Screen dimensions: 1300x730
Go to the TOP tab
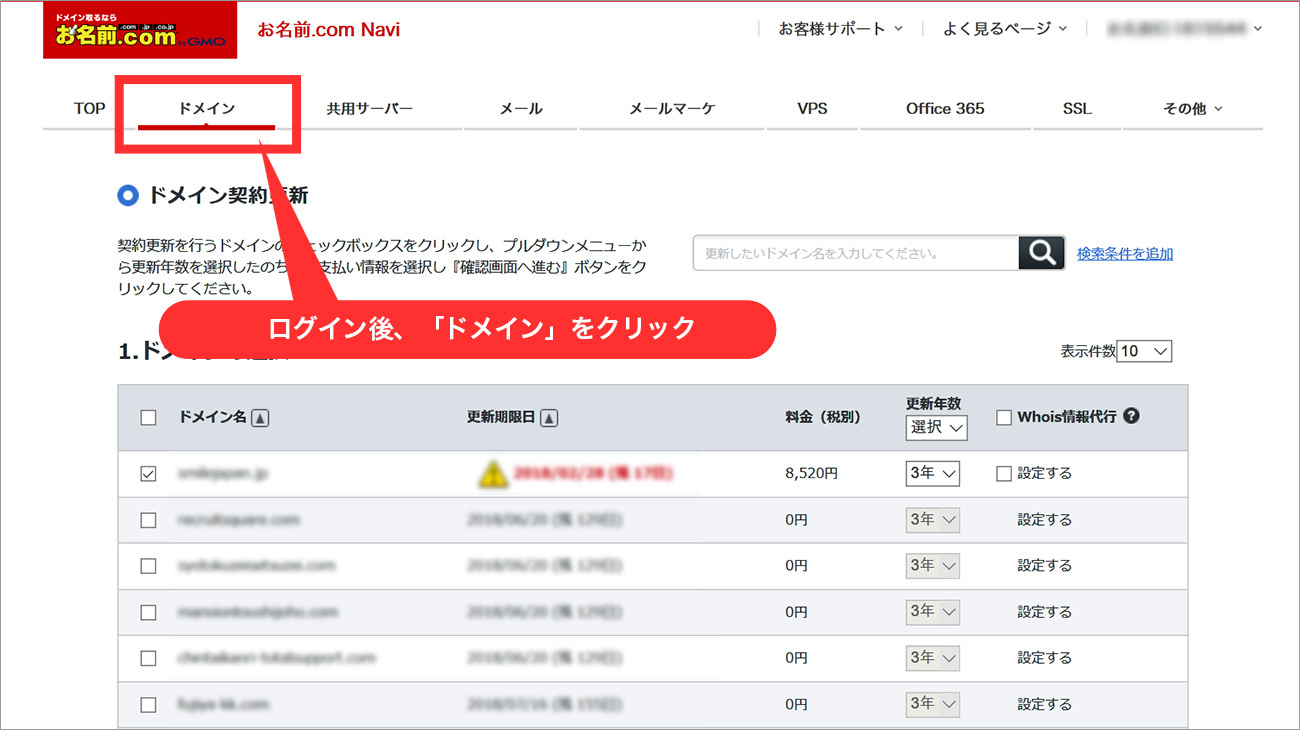pyautogui.click(x=89, y=108)
